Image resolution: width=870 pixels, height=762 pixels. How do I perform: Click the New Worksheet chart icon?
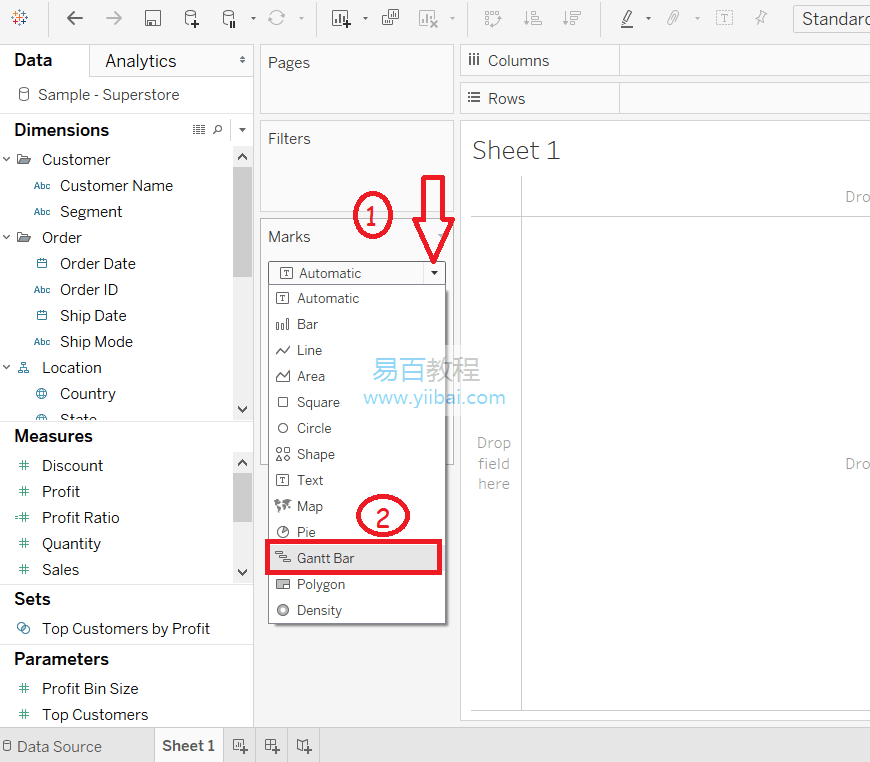click(x=341, y=18)
